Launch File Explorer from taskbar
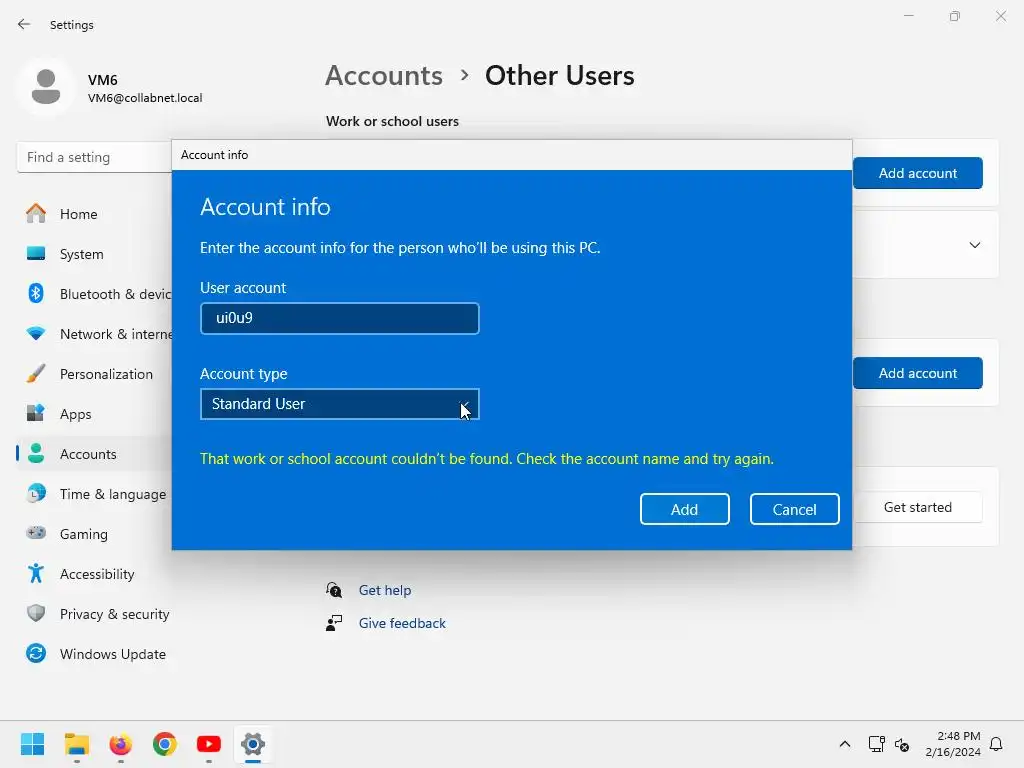 [76, 744]
